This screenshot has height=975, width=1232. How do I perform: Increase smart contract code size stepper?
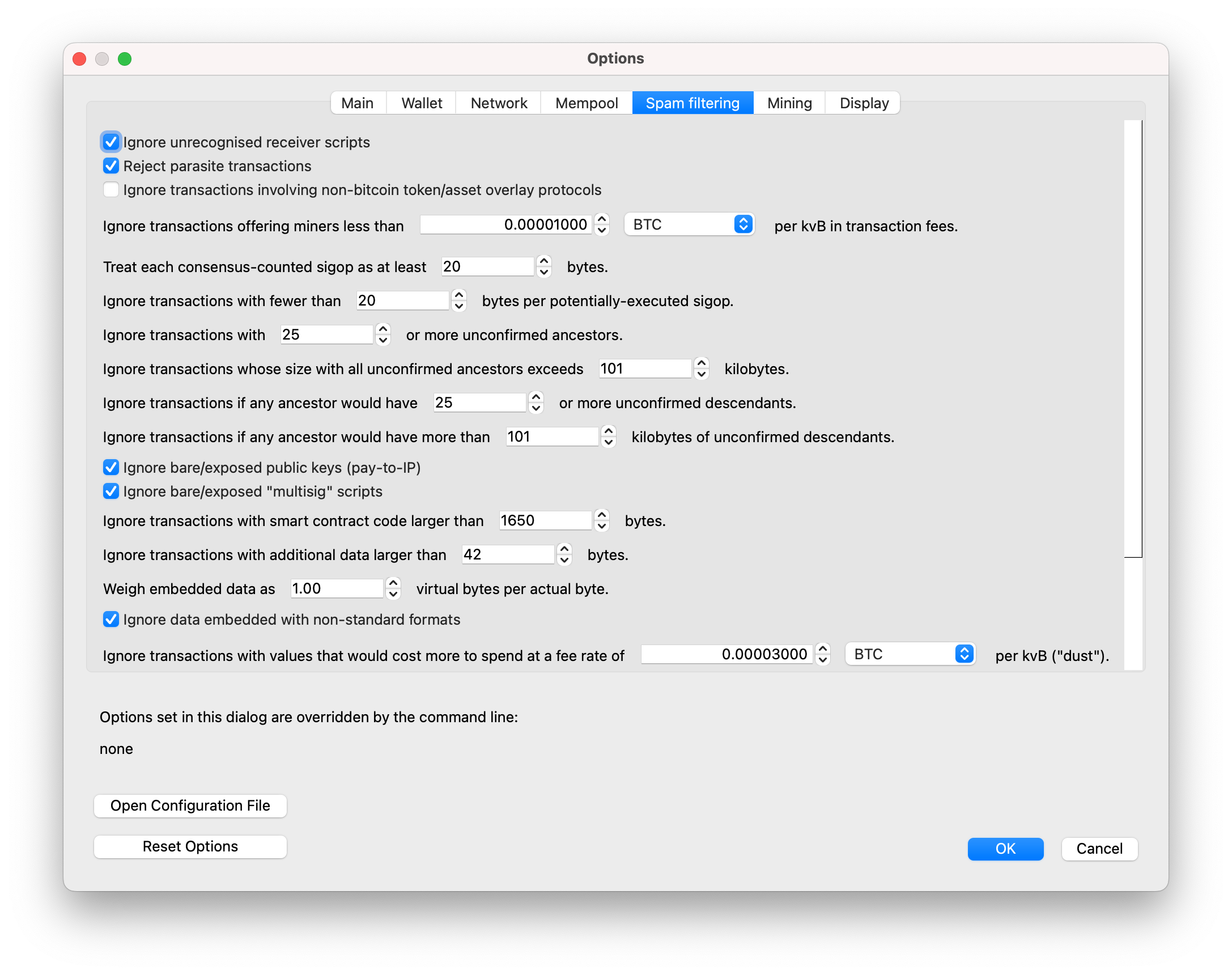pos(601,514)
